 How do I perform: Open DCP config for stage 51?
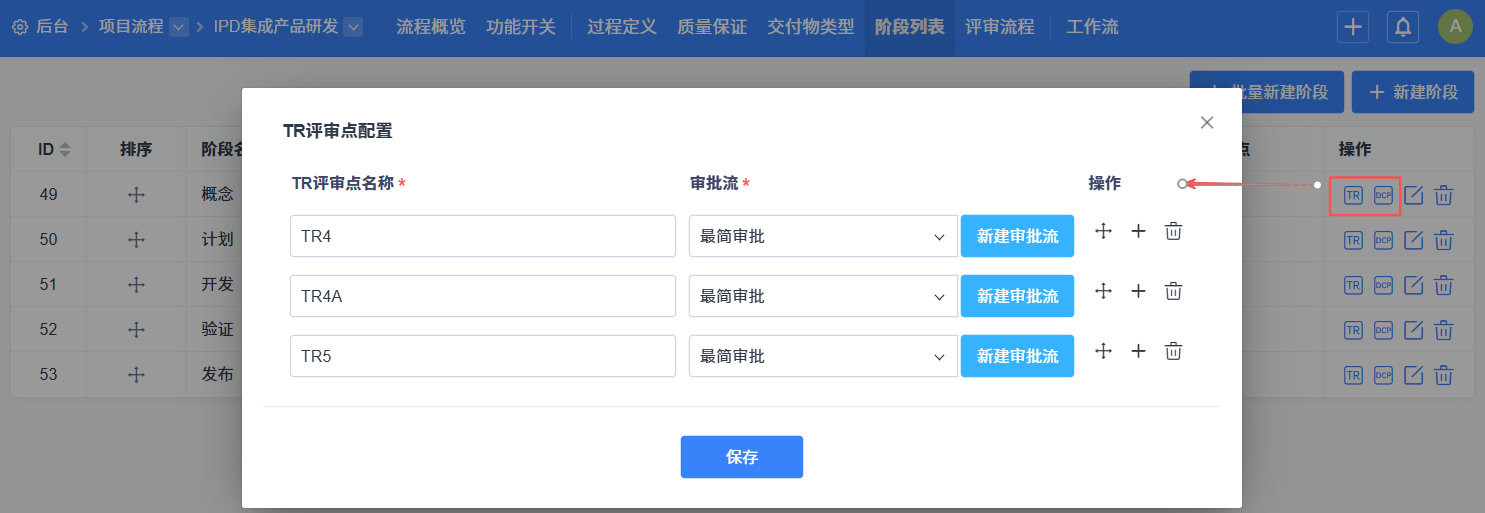1383,285
